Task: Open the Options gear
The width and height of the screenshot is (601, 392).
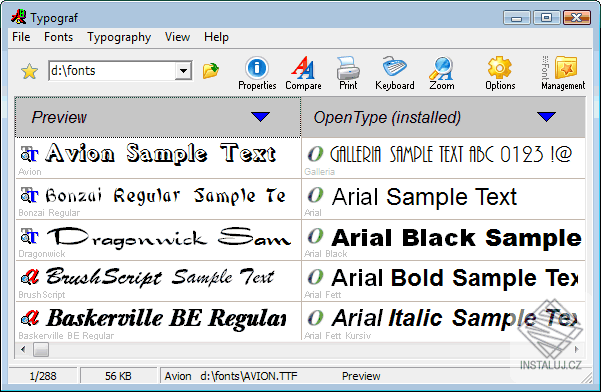Action: click(500, 74)
